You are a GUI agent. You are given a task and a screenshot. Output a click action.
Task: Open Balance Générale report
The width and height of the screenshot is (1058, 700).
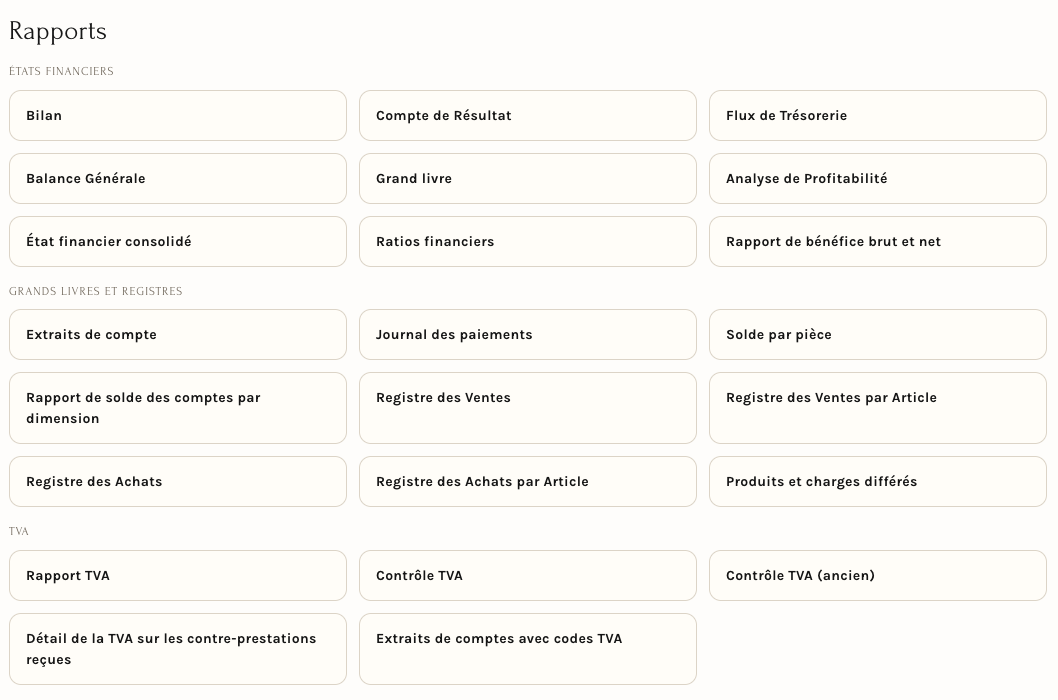177,178
